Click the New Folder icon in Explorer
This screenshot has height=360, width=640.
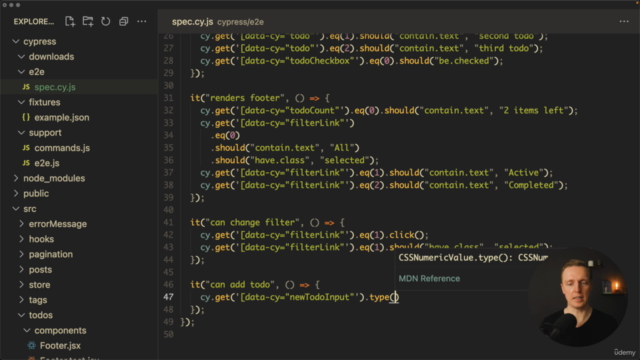[x=88, y=21]
